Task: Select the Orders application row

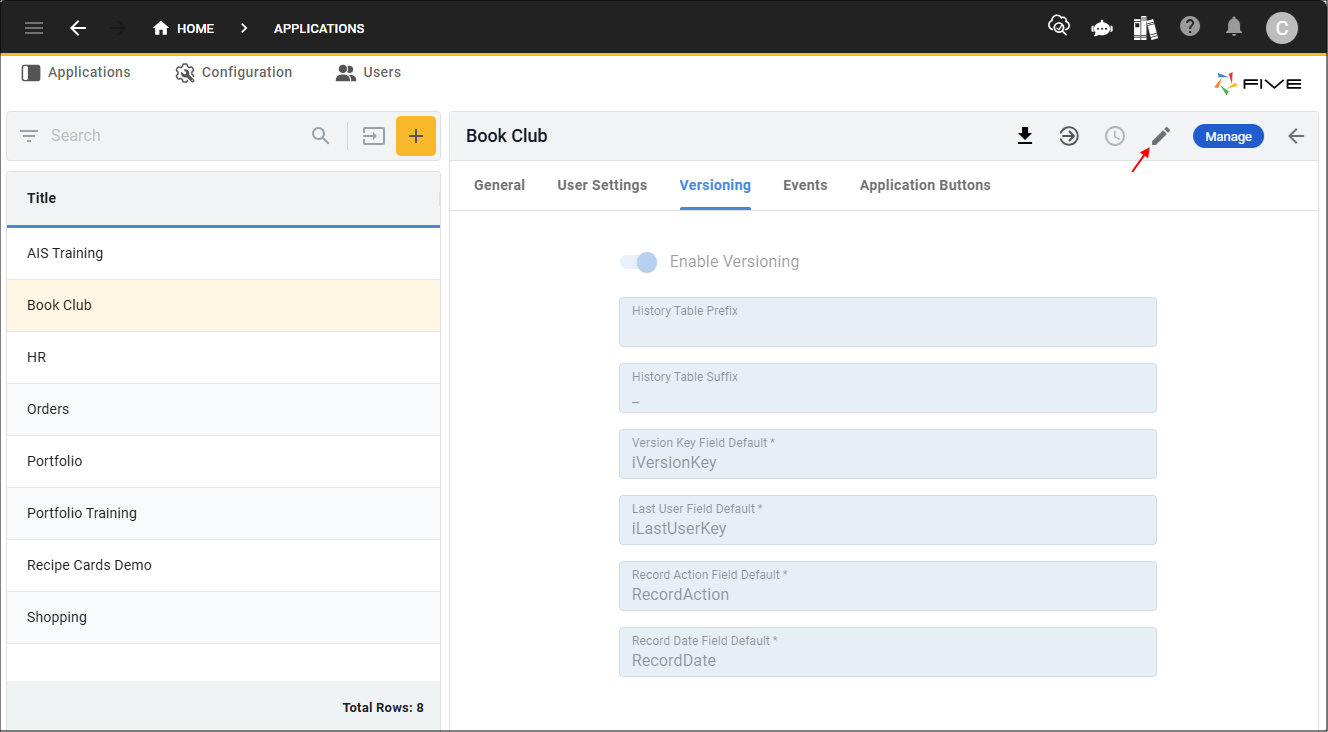Action: [223, 409]
